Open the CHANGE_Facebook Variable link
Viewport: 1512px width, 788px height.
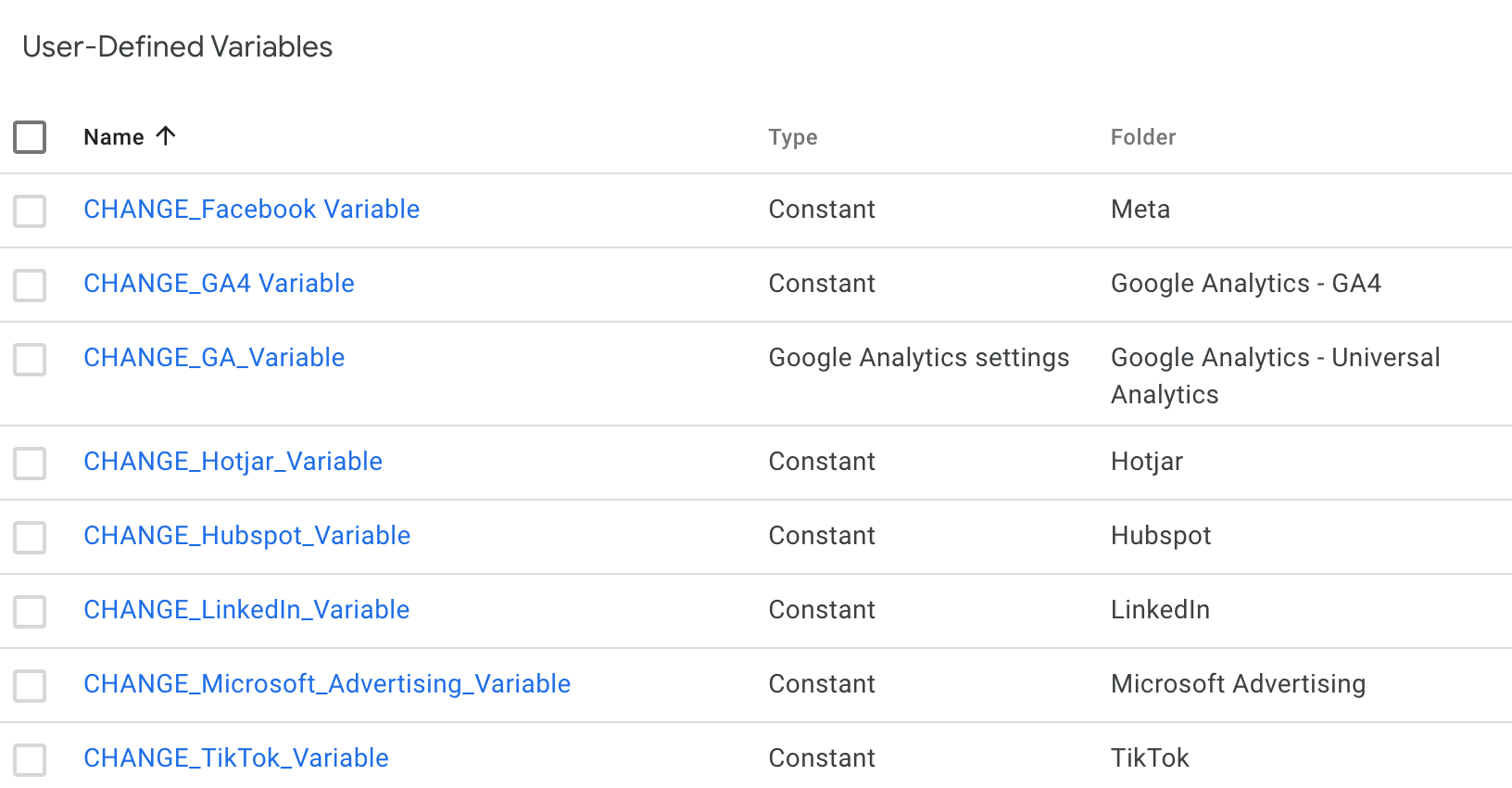(251, 210)
